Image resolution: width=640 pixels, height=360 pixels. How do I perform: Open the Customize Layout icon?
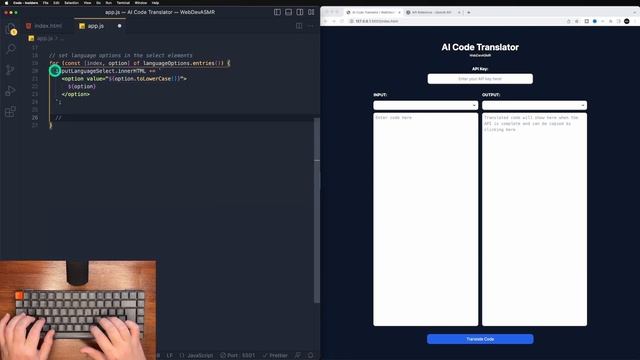tap(311, 12)
